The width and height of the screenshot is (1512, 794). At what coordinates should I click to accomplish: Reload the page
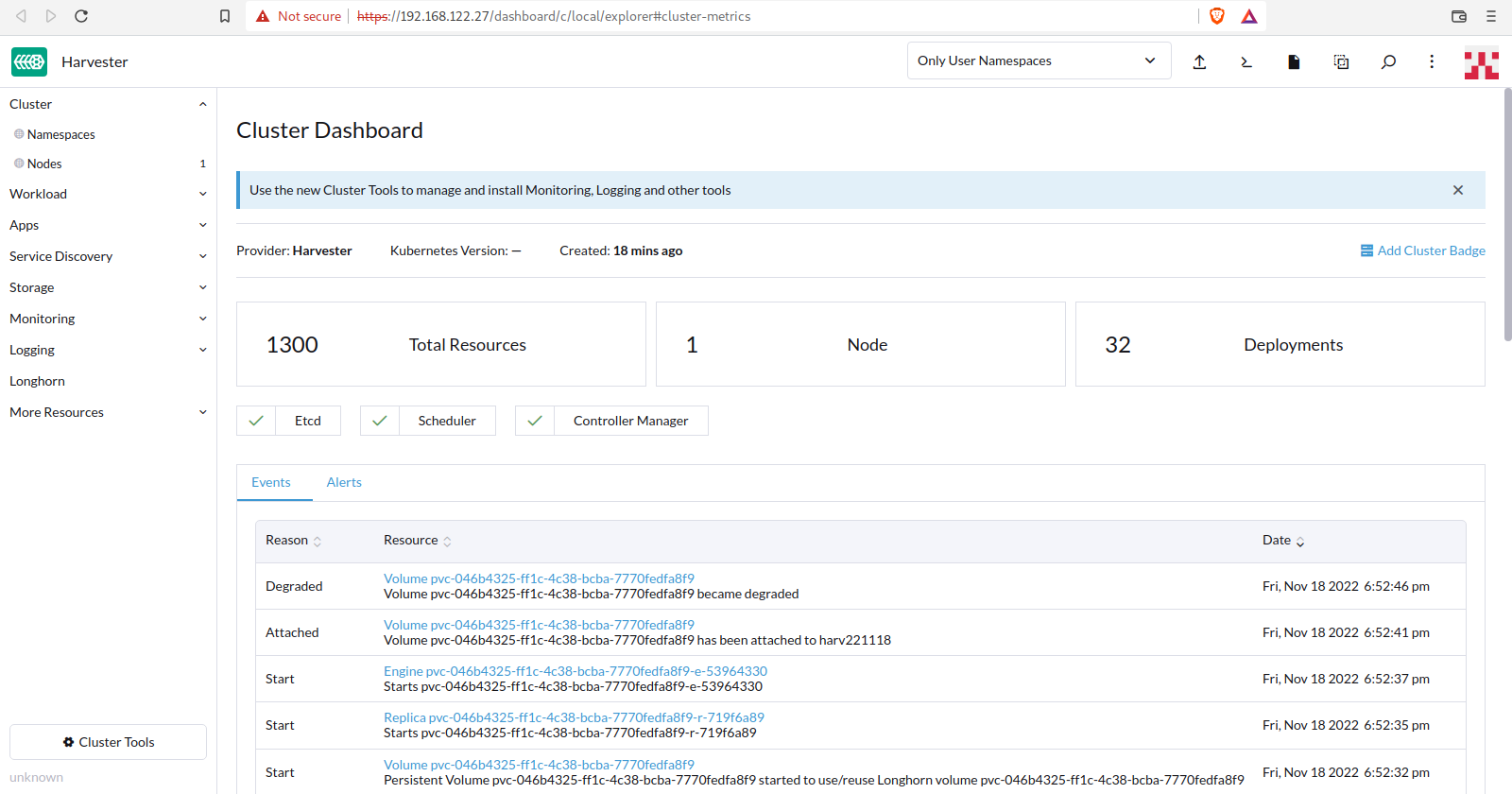[81, 16]
